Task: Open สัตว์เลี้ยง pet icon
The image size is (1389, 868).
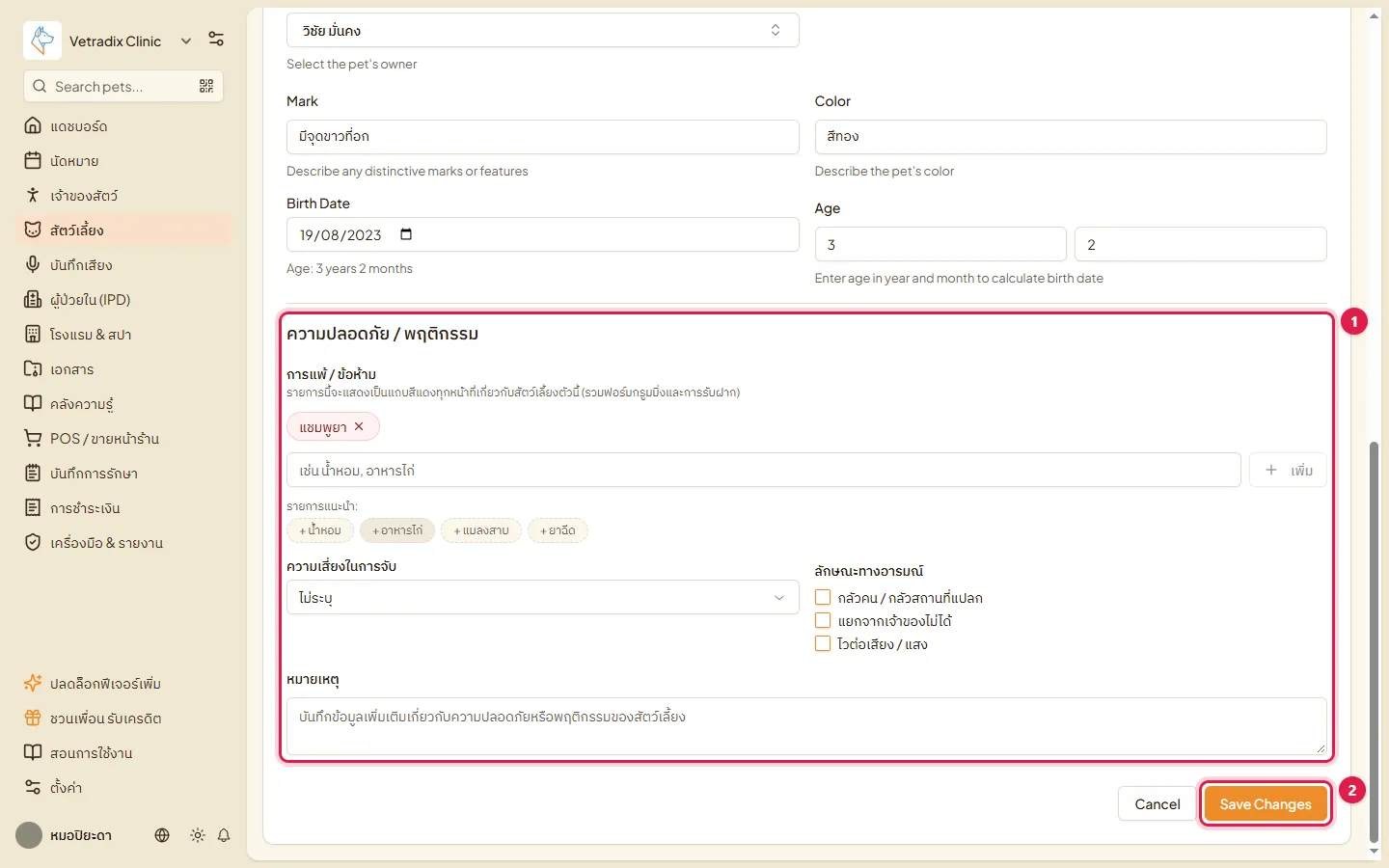Action: (33, 230)
